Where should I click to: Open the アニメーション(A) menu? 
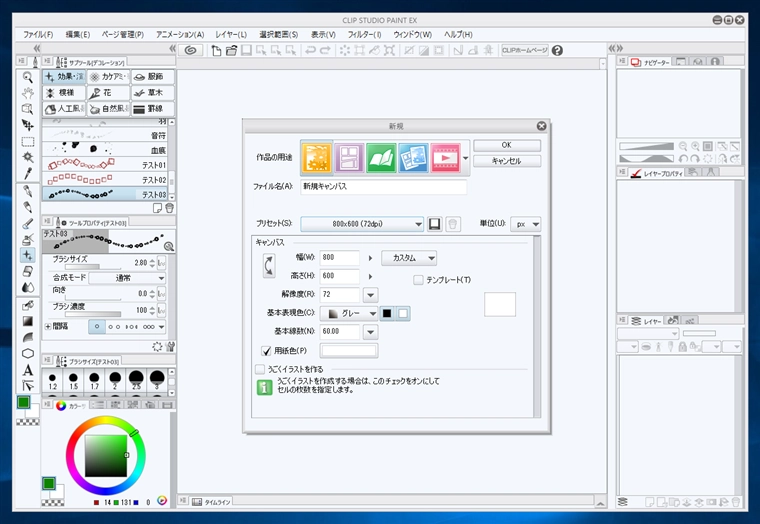[180, 34]
